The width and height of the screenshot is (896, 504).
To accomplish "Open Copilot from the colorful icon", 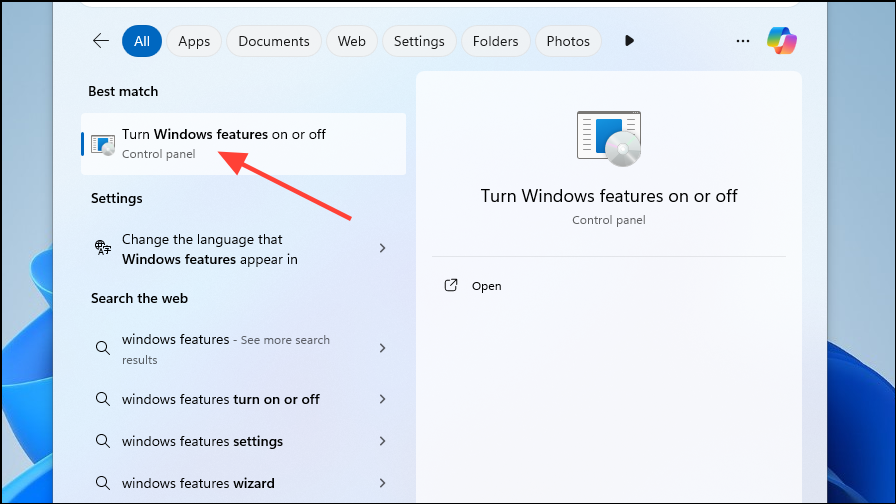I will tap(782, 41).
